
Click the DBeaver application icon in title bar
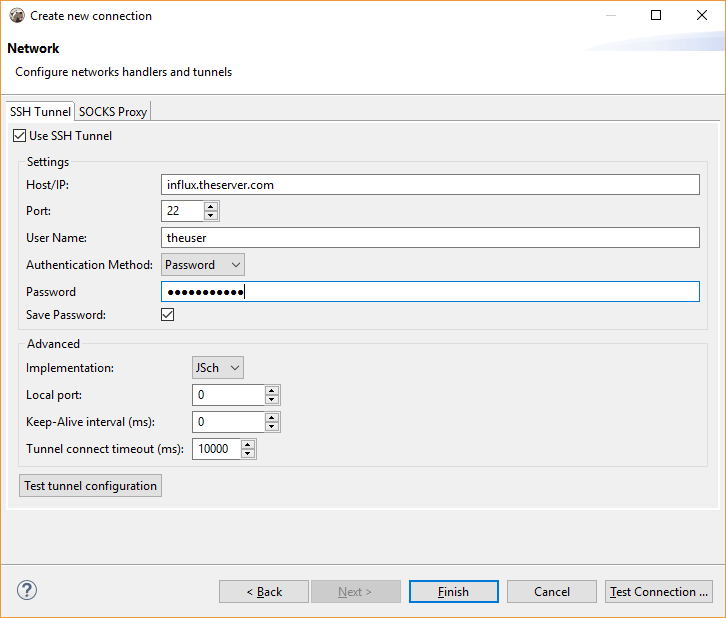17,15
